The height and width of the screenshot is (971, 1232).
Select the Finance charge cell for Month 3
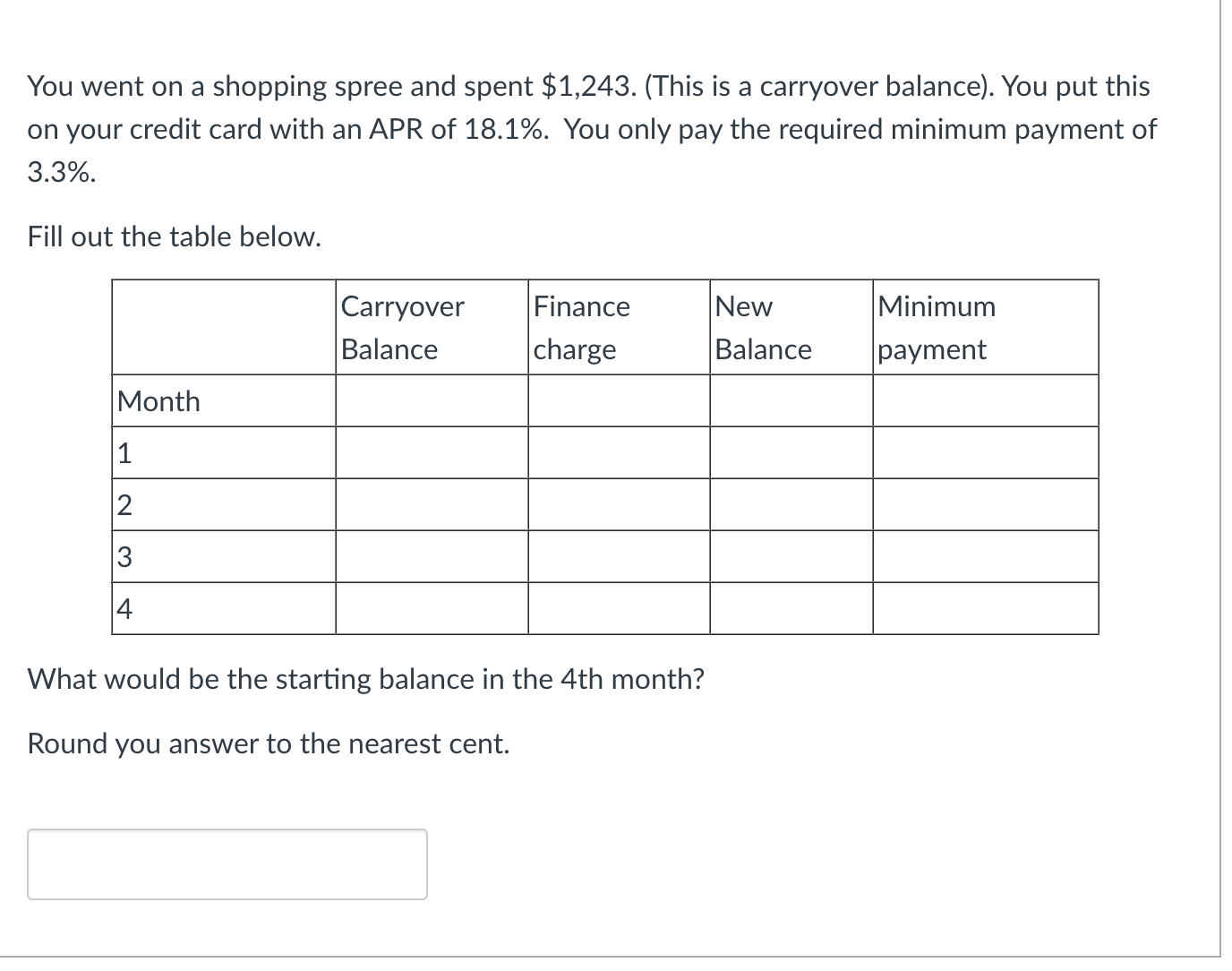coord(618,556)
